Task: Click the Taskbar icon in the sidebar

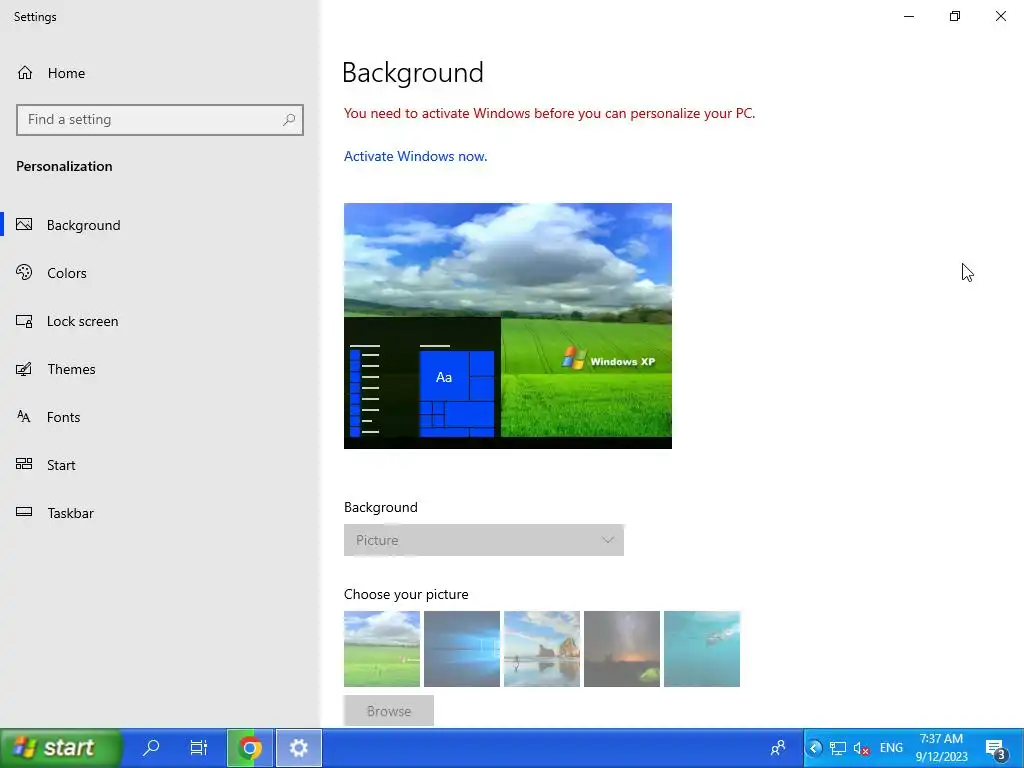Action: click(24, 512)
